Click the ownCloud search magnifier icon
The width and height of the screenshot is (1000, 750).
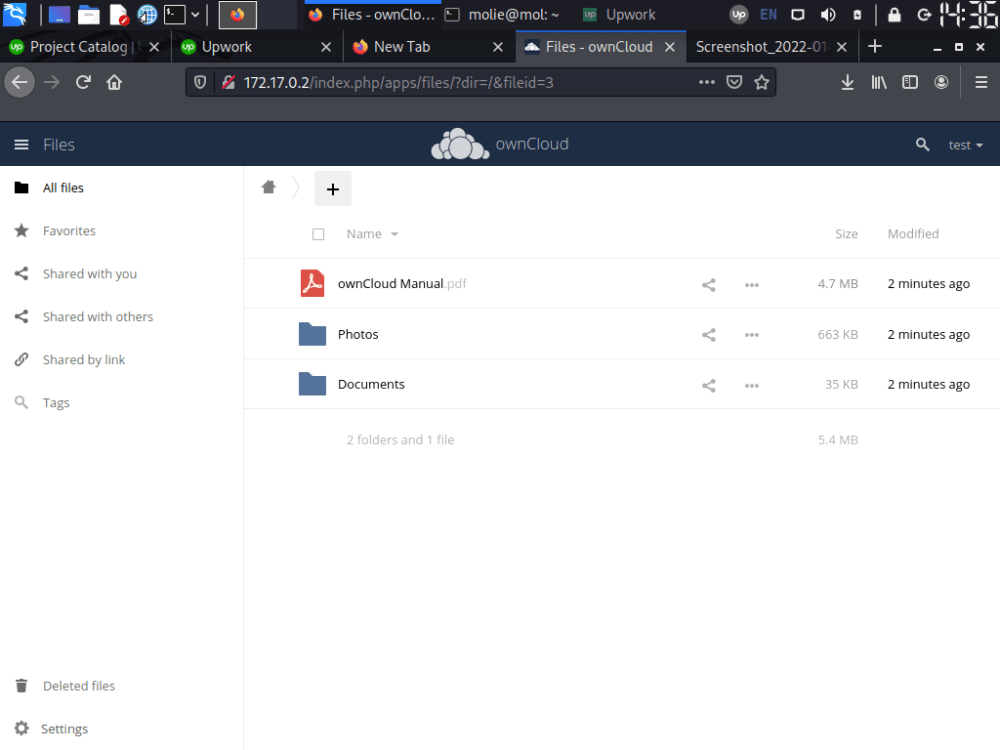pos(922,145)
